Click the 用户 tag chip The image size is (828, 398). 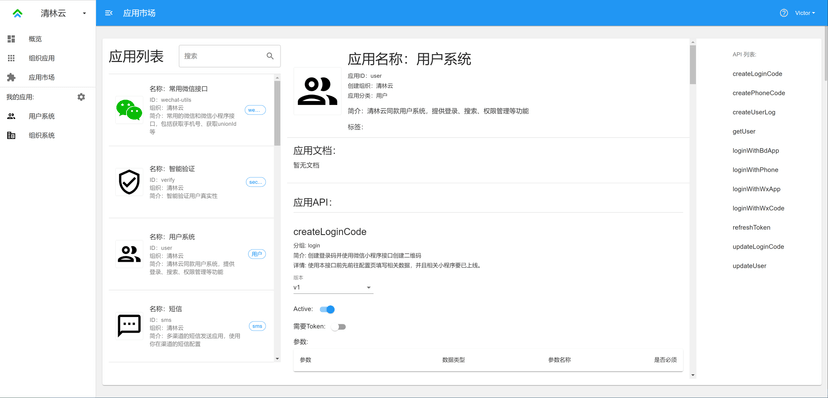[257, 254]
